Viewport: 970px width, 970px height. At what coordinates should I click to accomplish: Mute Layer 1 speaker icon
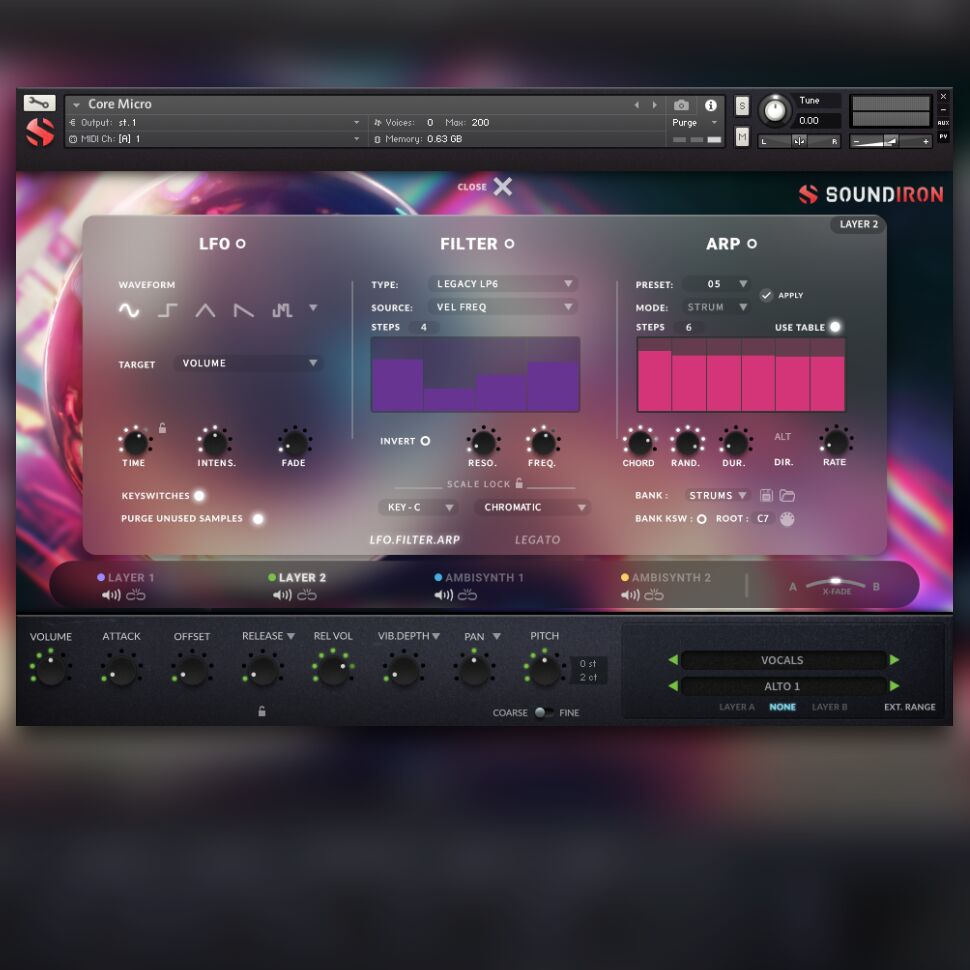[x=111, y=595]
